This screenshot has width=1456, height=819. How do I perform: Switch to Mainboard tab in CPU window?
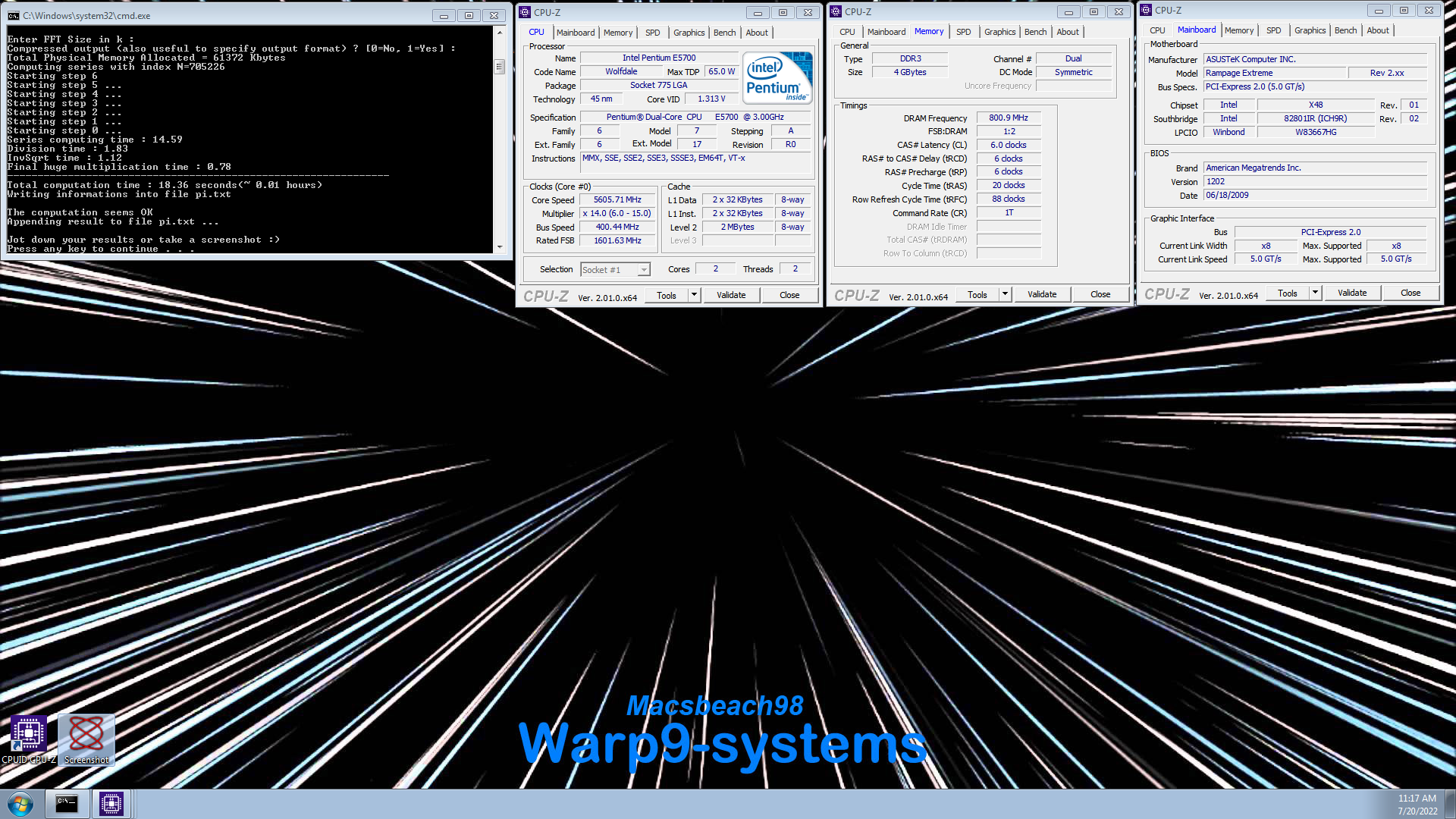(576, 33)
